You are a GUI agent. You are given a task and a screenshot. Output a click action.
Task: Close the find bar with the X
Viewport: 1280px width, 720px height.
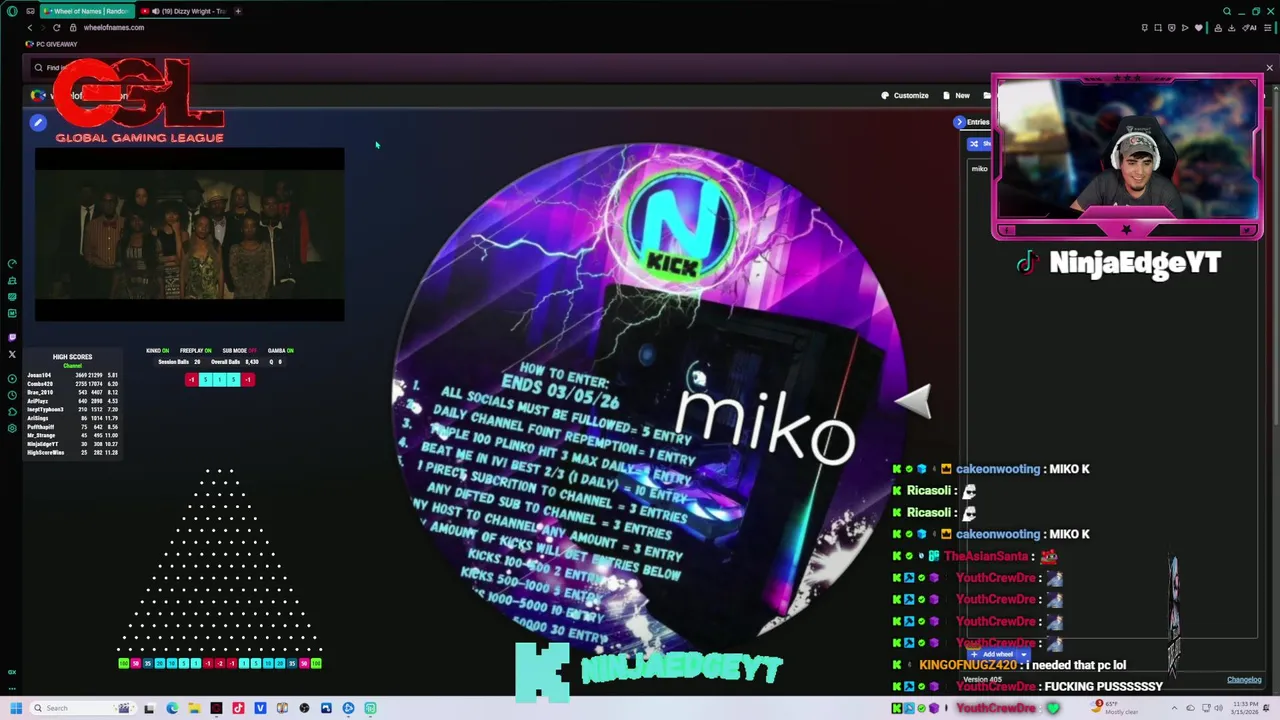1269,68
